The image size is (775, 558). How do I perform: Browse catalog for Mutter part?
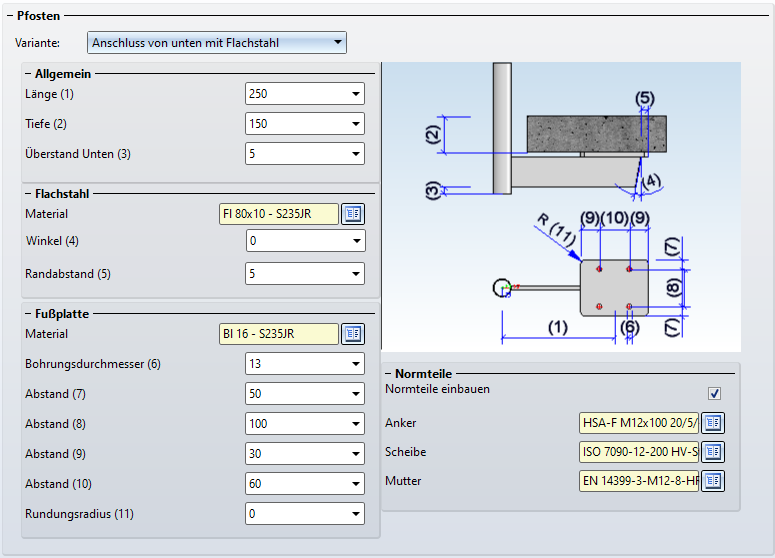(713, 481)
